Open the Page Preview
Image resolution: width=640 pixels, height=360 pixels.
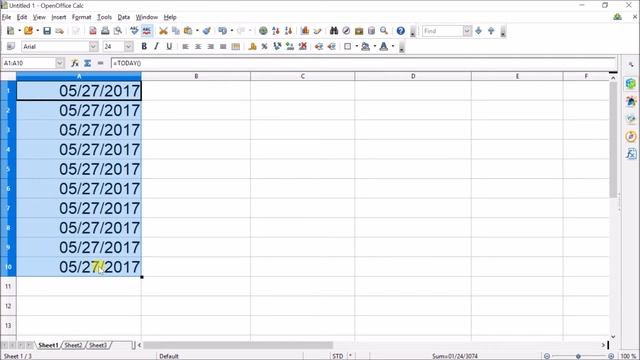tap(118, 31)
